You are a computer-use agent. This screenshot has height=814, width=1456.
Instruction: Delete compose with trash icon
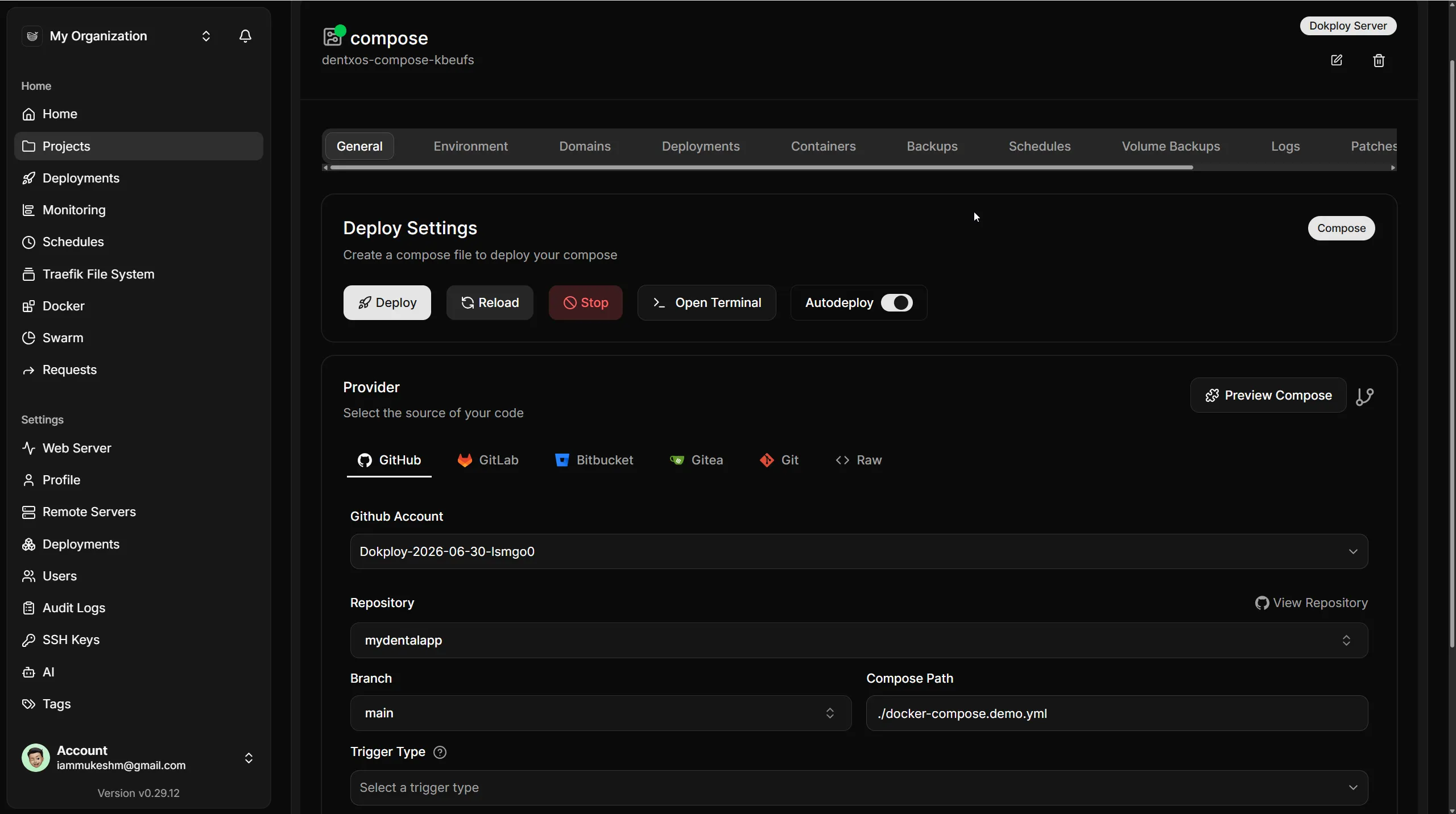tap(1379, 60)
